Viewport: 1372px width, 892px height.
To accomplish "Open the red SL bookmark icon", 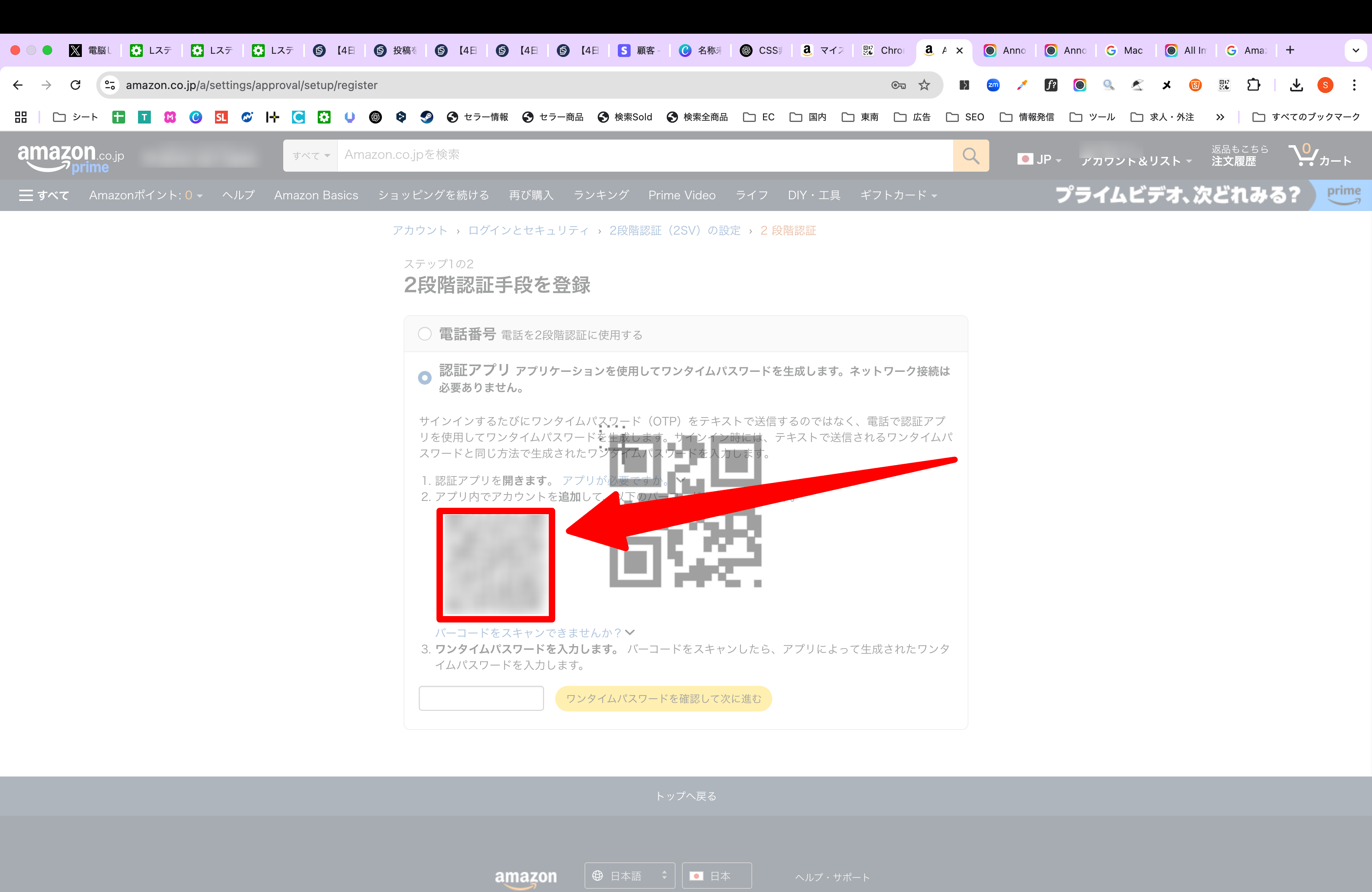I will (221, 117).
